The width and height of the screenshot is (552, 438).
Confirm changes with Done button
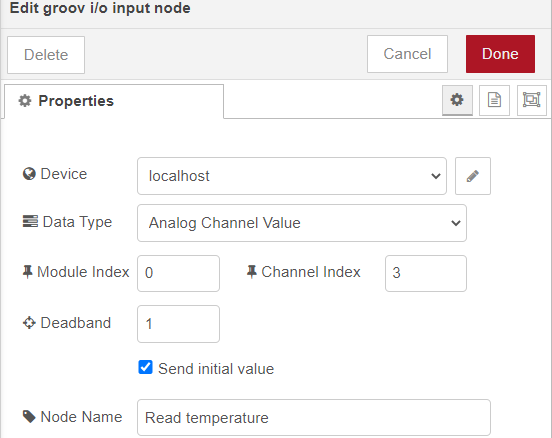(x=500, y=54)
